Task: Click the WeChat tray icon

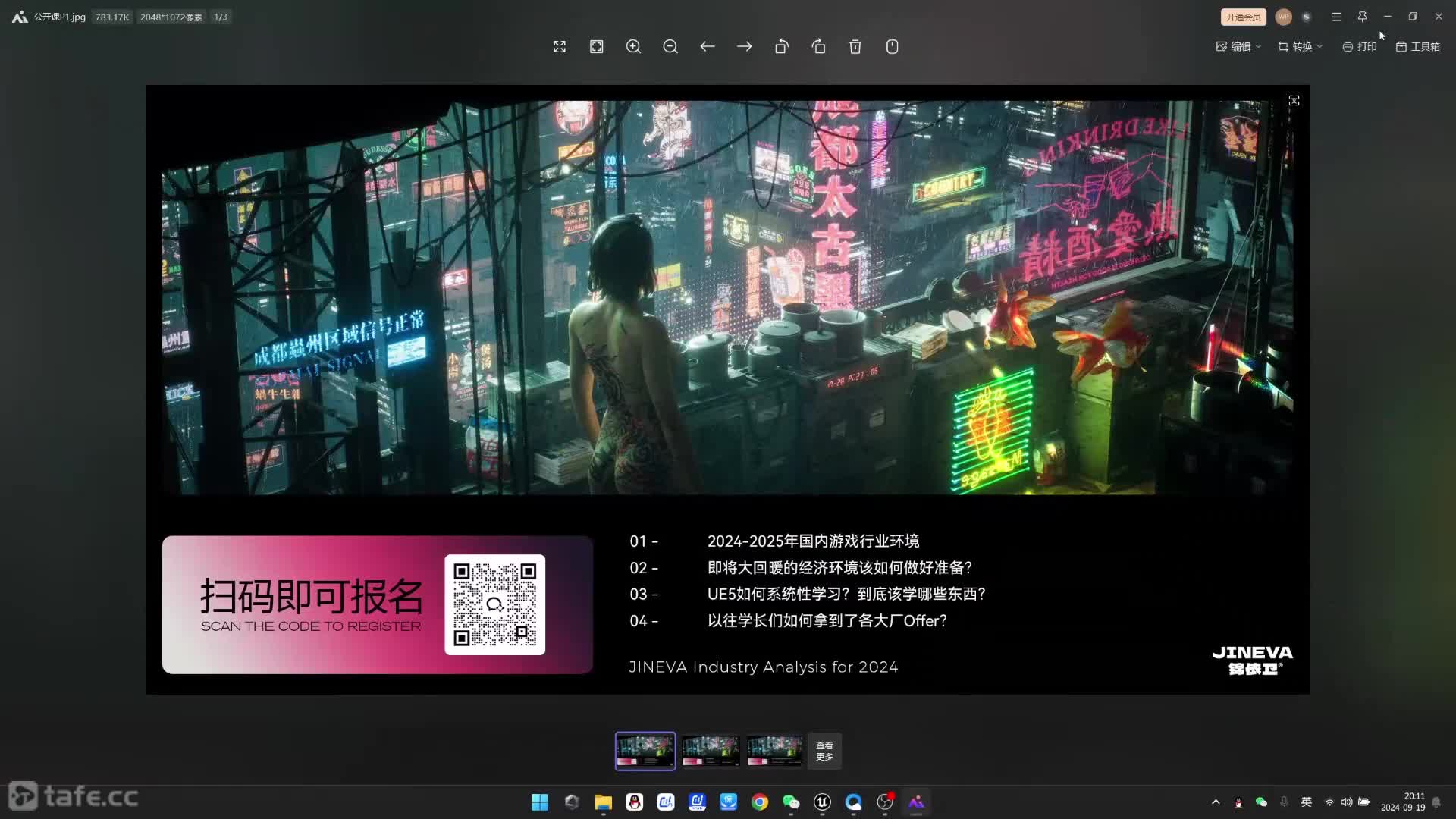Action: 1261,802
